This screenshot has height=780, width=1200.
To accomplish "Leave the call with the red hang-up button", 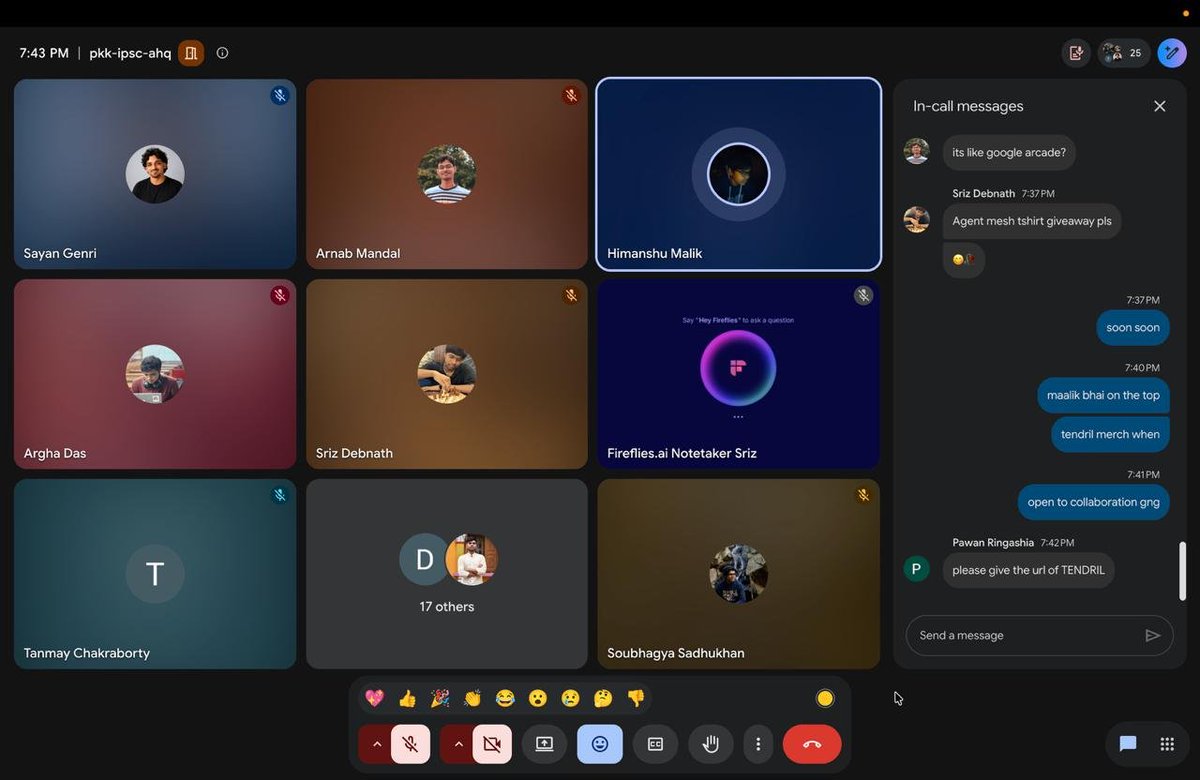I will click(x=812, y=744).
